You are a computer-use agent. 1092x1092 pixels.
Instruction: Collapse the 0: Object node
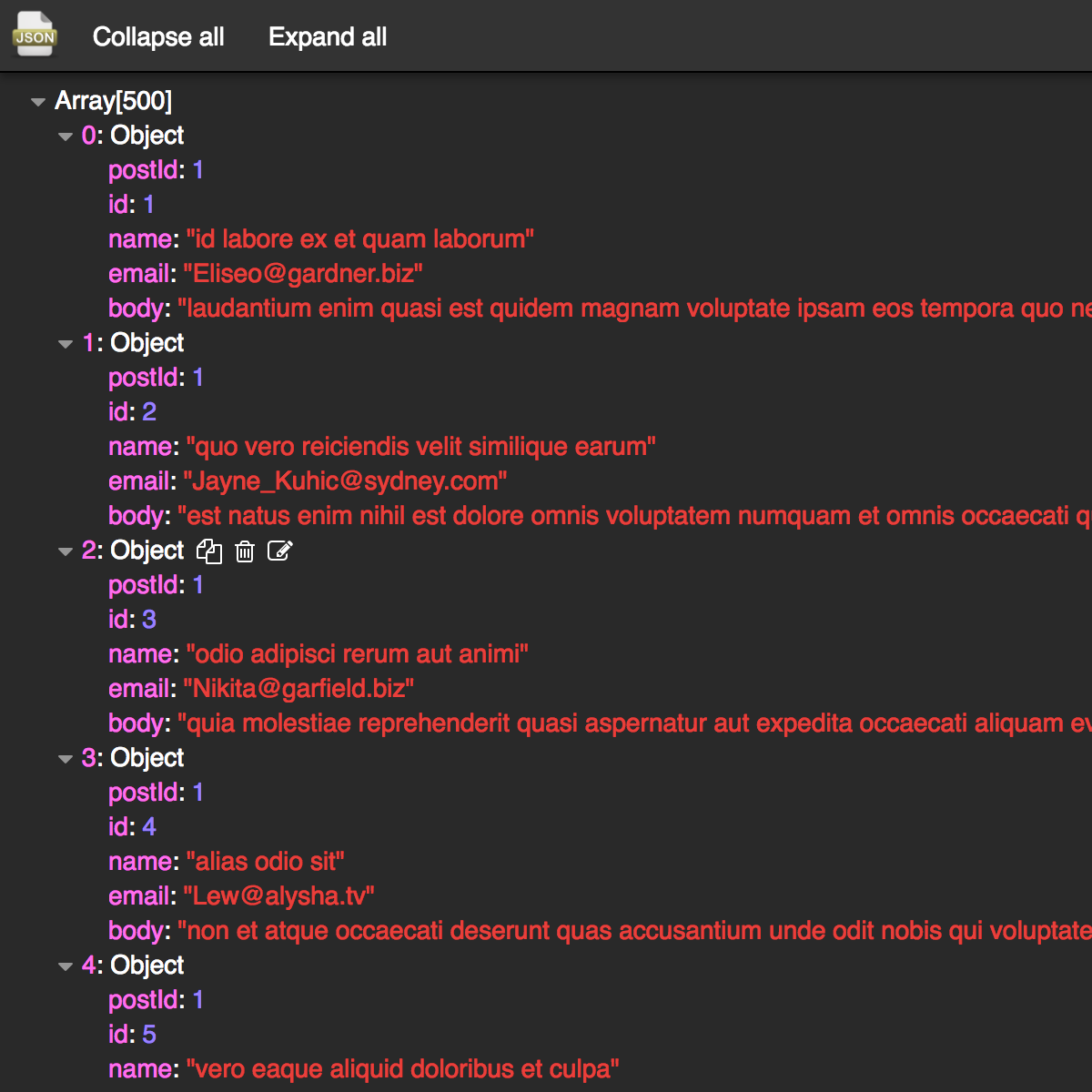[x=65, y=136]
